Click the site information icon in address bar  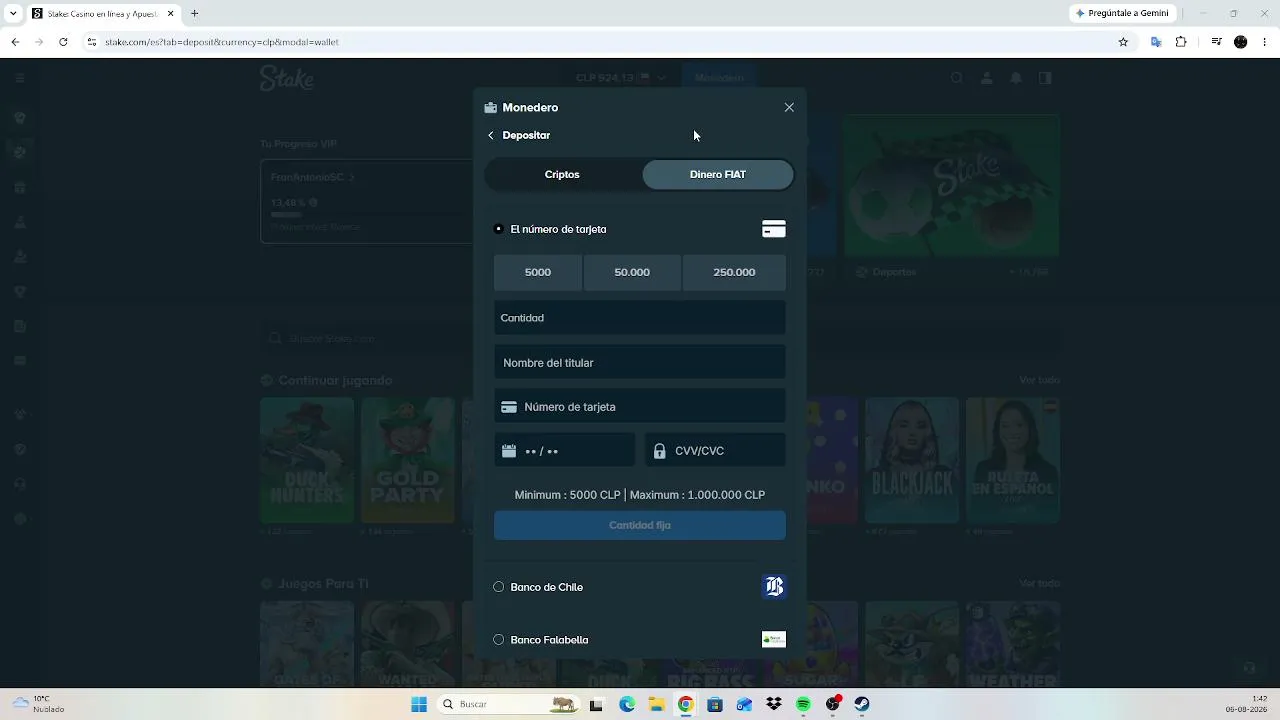pos(91,42)
